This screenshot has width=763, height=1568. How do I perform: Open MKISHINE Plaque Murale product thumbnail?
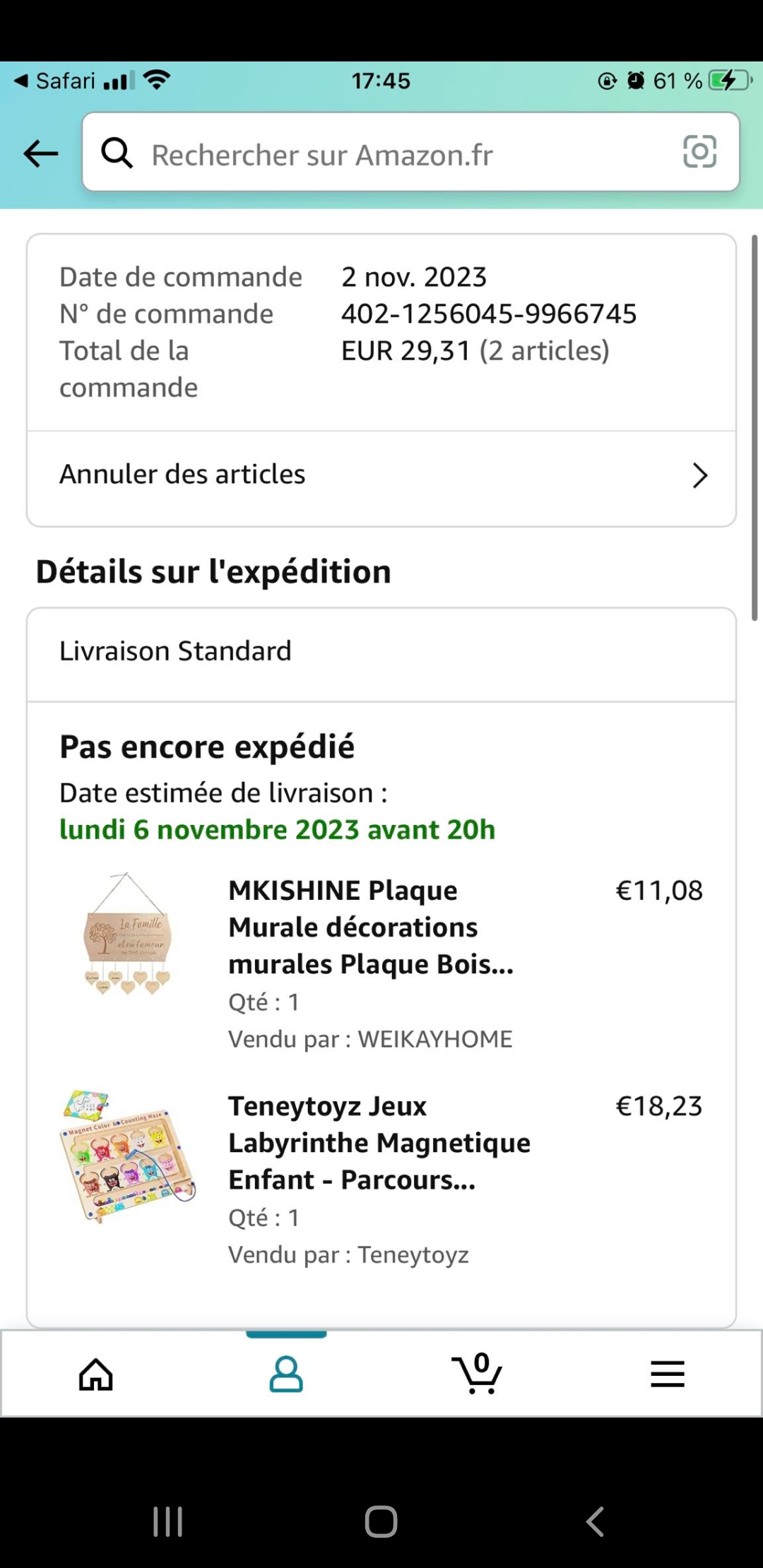(x=127, y=934)
